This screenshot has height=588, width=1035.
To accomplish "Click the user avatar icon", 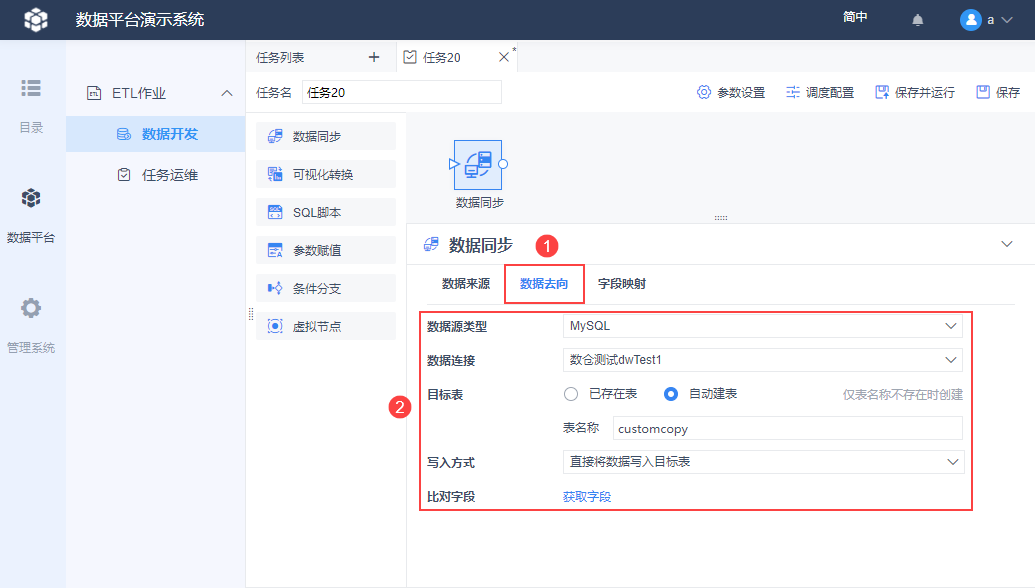I will [x=970, y=20].
